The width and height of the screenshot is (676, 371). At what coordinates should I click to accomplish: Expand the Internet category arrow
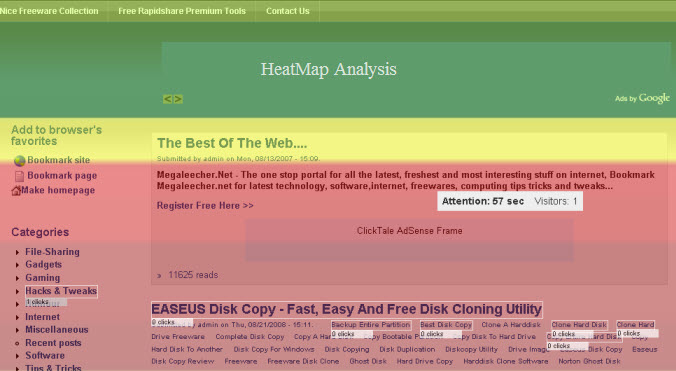[x=17, y=318]
